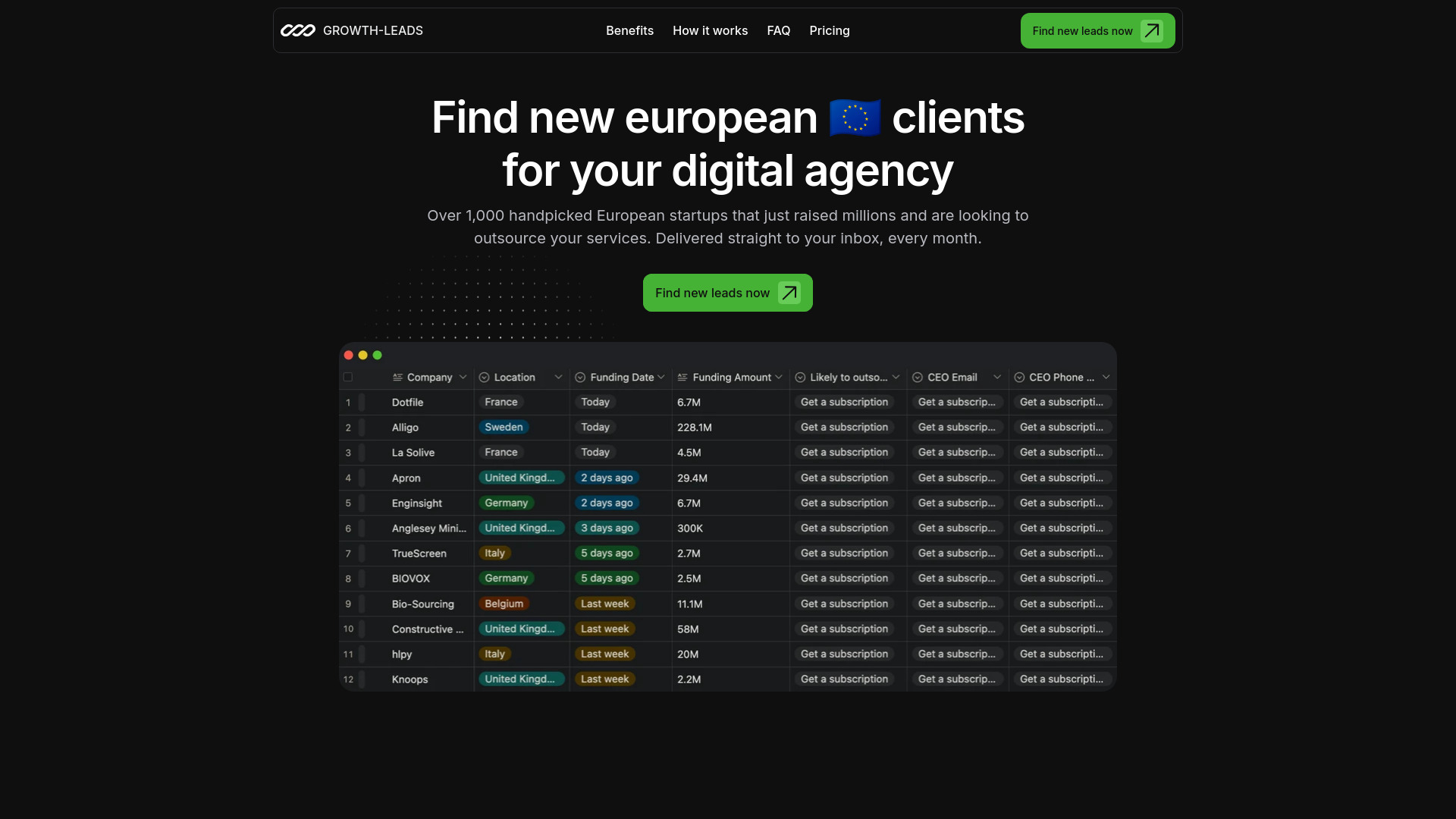Expand the CEO Email column dropdown
The width and height of the screenshot is (1456, 819).
click(x=997, y=377)
